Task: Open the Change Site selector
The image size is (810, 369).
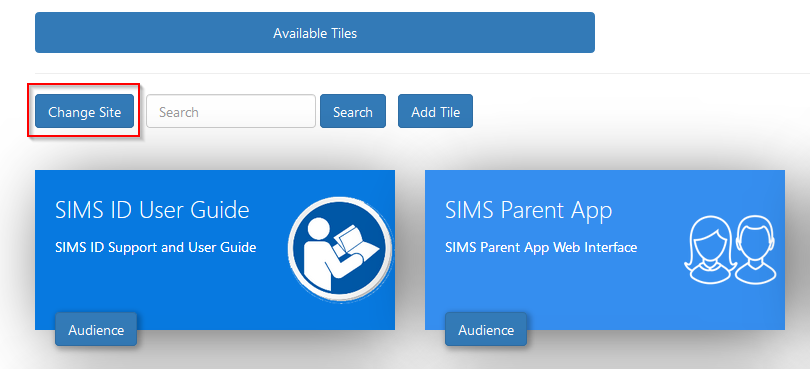Action: pos(84,111)
